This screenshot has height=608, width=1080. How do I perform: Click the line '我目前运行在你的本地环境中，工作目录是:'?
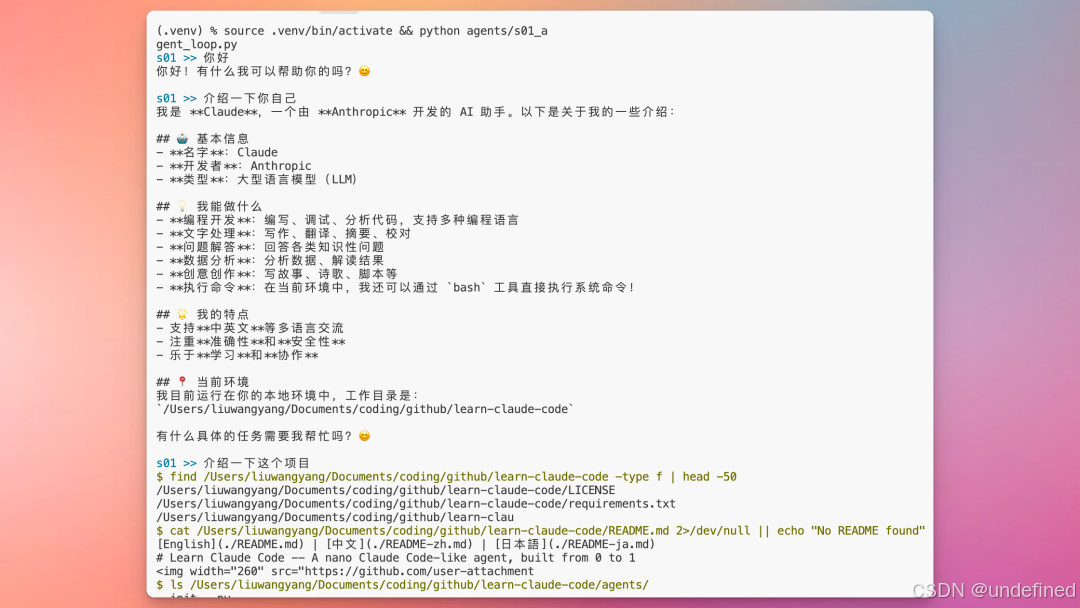coord(287,396)
